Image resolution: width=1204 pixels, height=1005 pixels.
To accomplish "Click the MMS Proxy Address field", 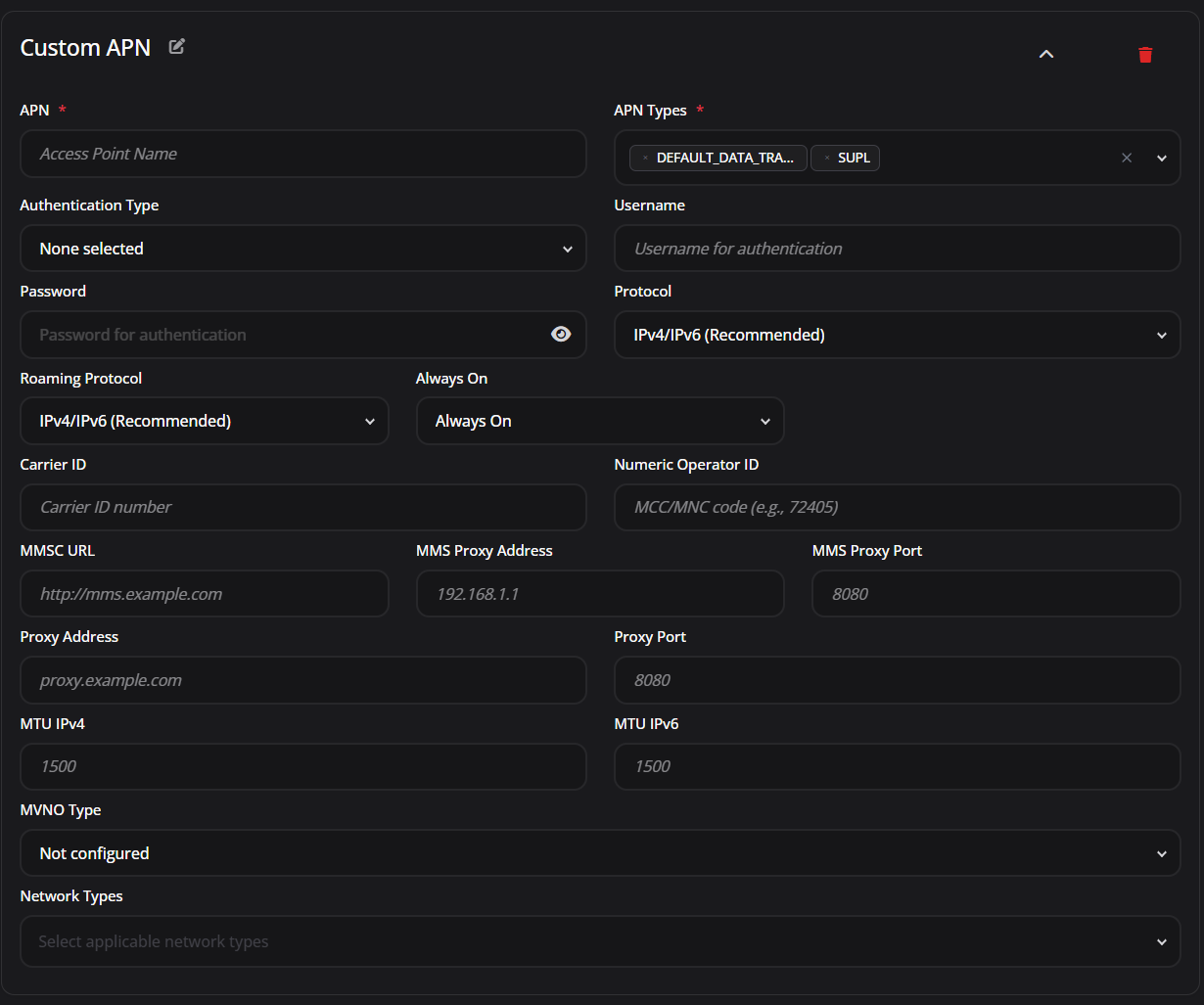I will tap(600, 594).
